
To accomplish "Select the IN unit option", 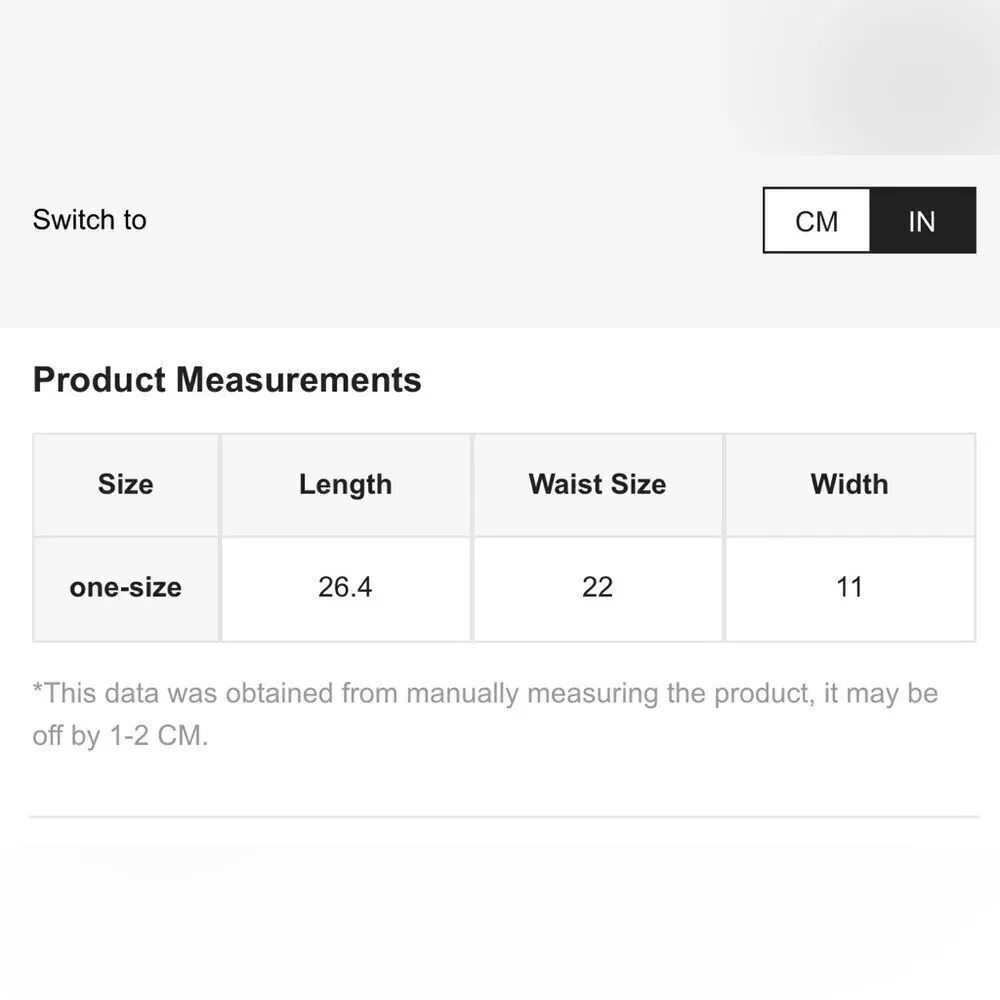I will tap(922, 221).
